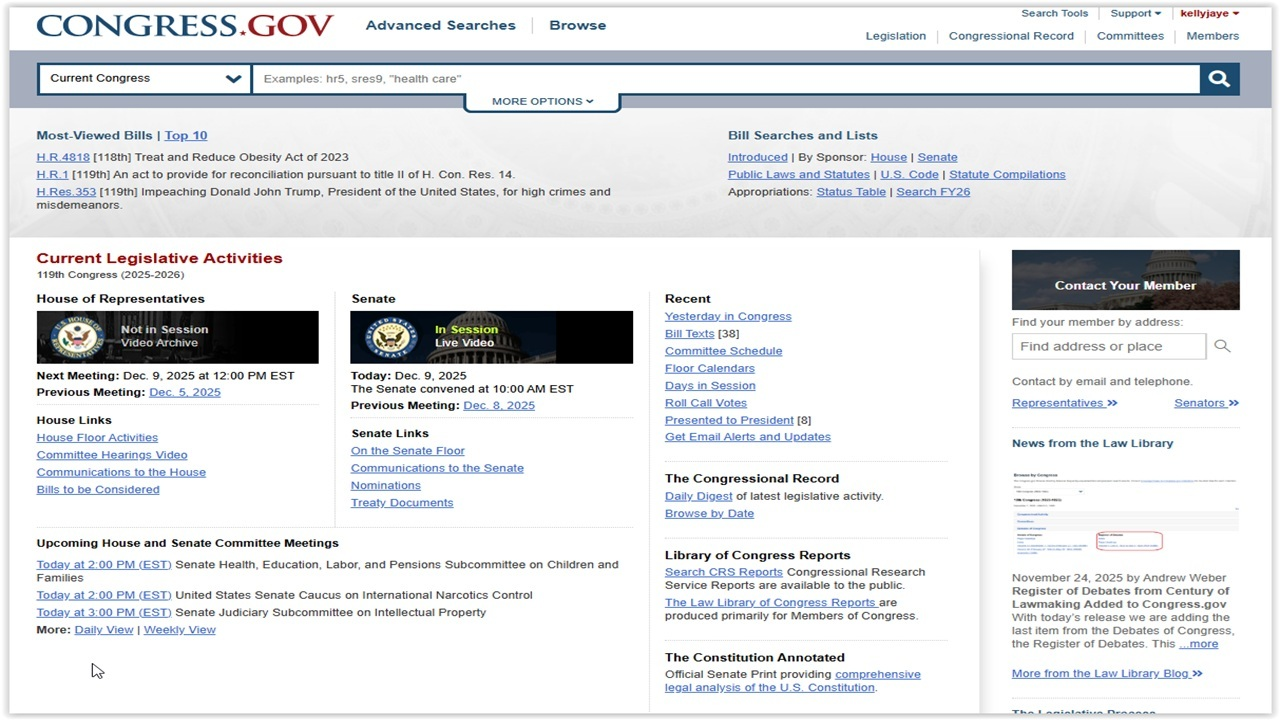Click Search CRS Reports link
This screenshot has width=1280, height=720.
(x=723, y=571)
